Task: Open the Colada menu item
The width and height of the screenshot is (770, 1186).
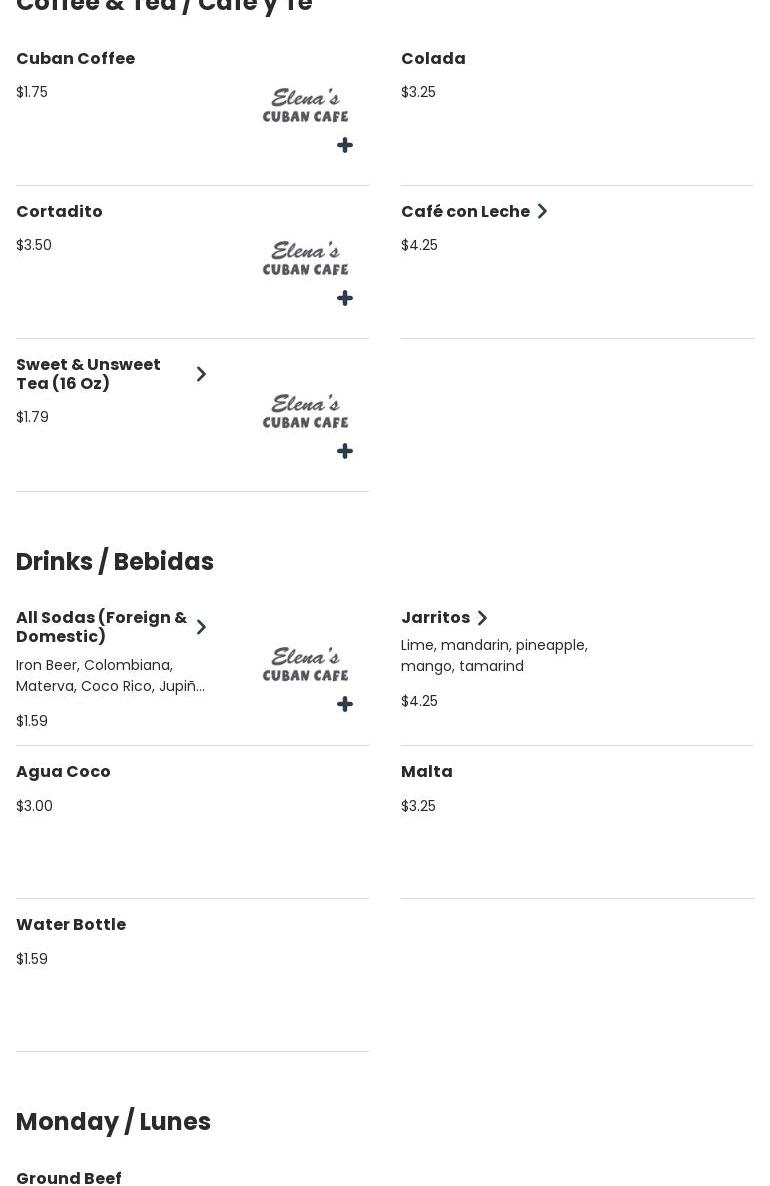Action: pyautogui.click(x=433, y=59)
